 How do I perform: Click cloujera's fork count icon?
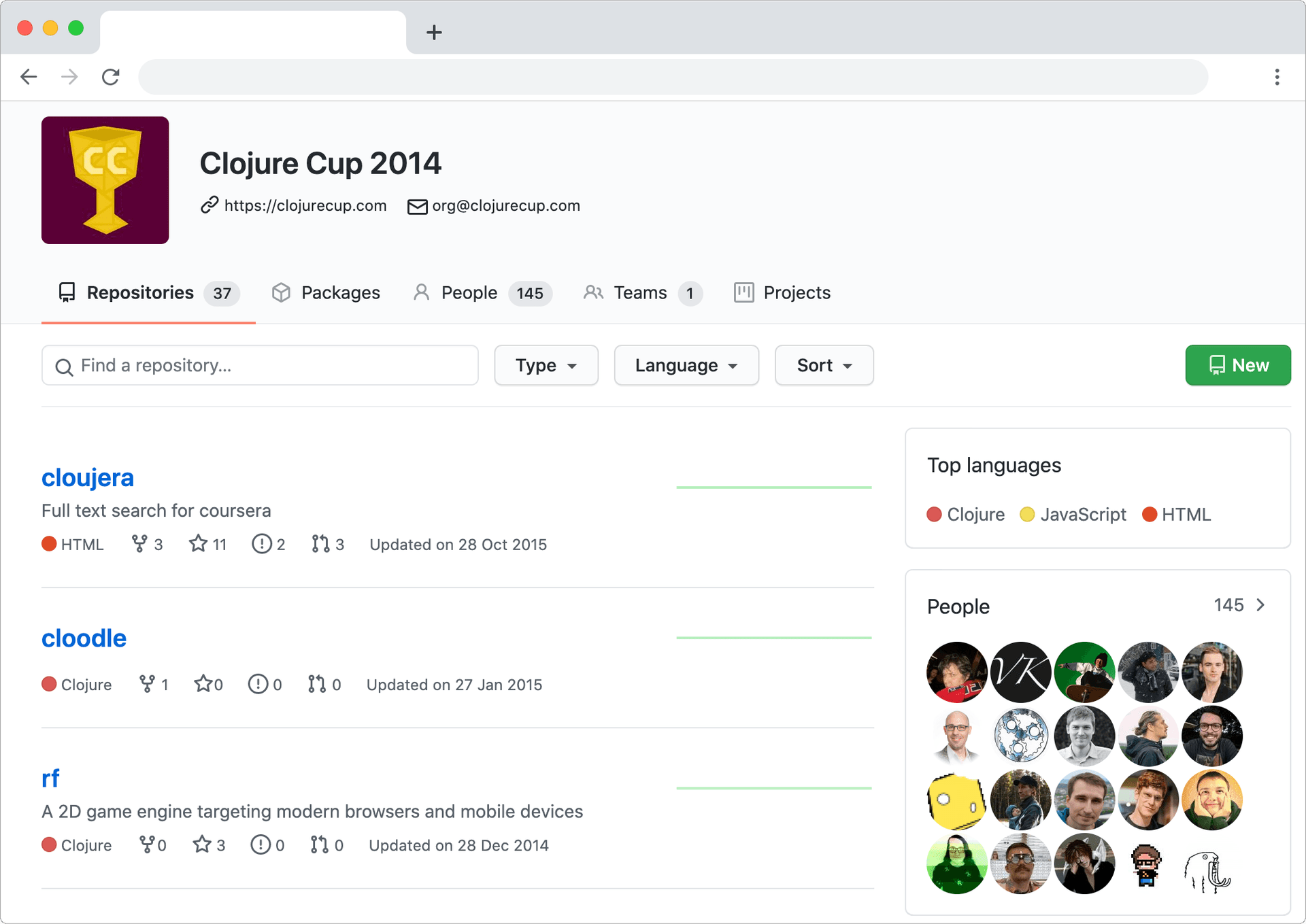tap(139, 544)
